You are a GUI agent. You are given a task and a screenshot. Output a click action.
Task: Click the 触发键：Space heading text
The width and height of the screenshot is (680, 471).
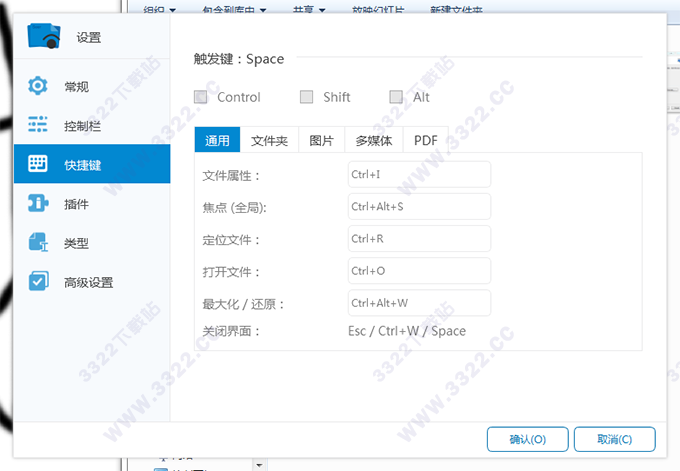coord(239,59)
